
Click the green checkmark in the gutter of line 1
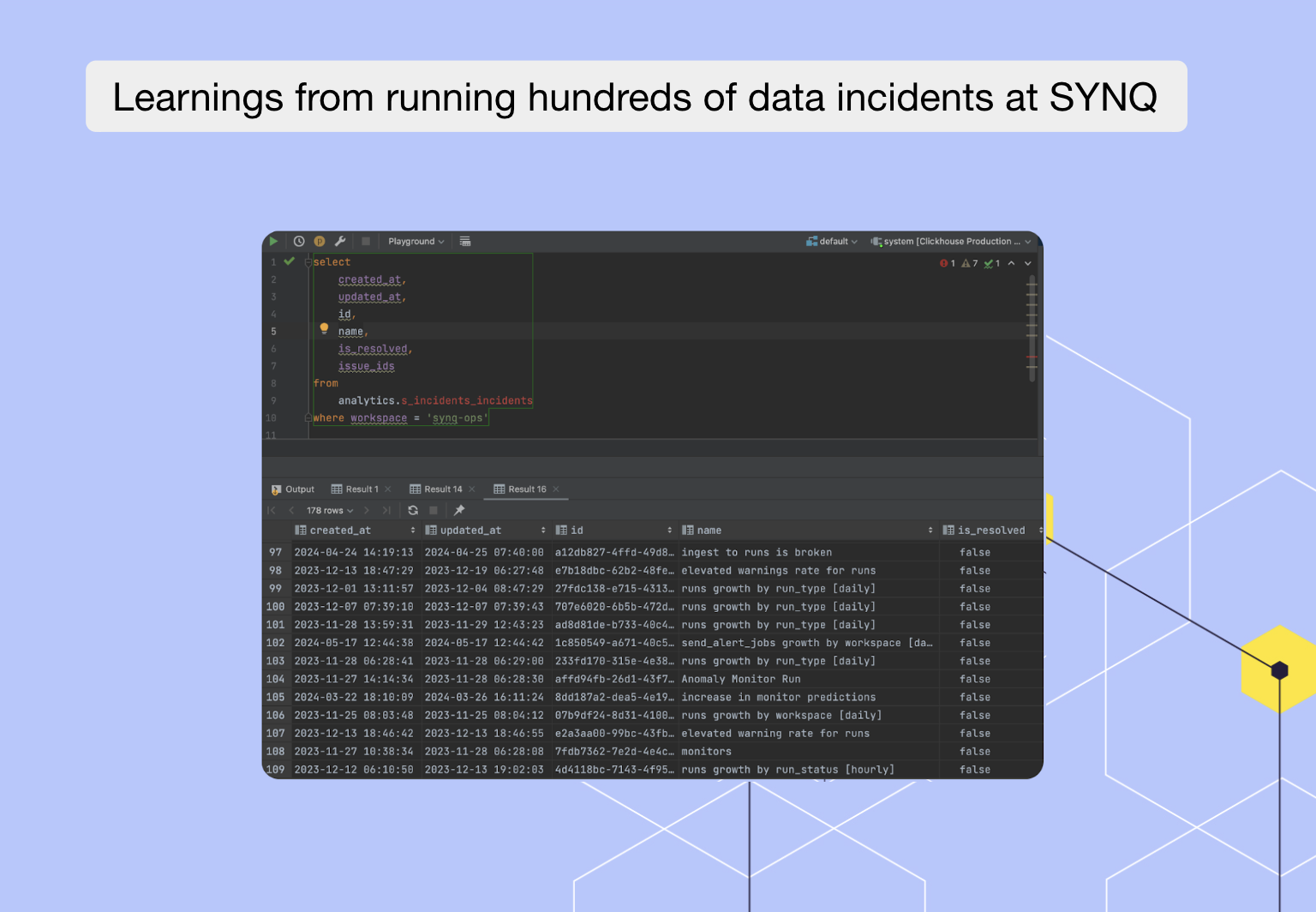(290, 261)
